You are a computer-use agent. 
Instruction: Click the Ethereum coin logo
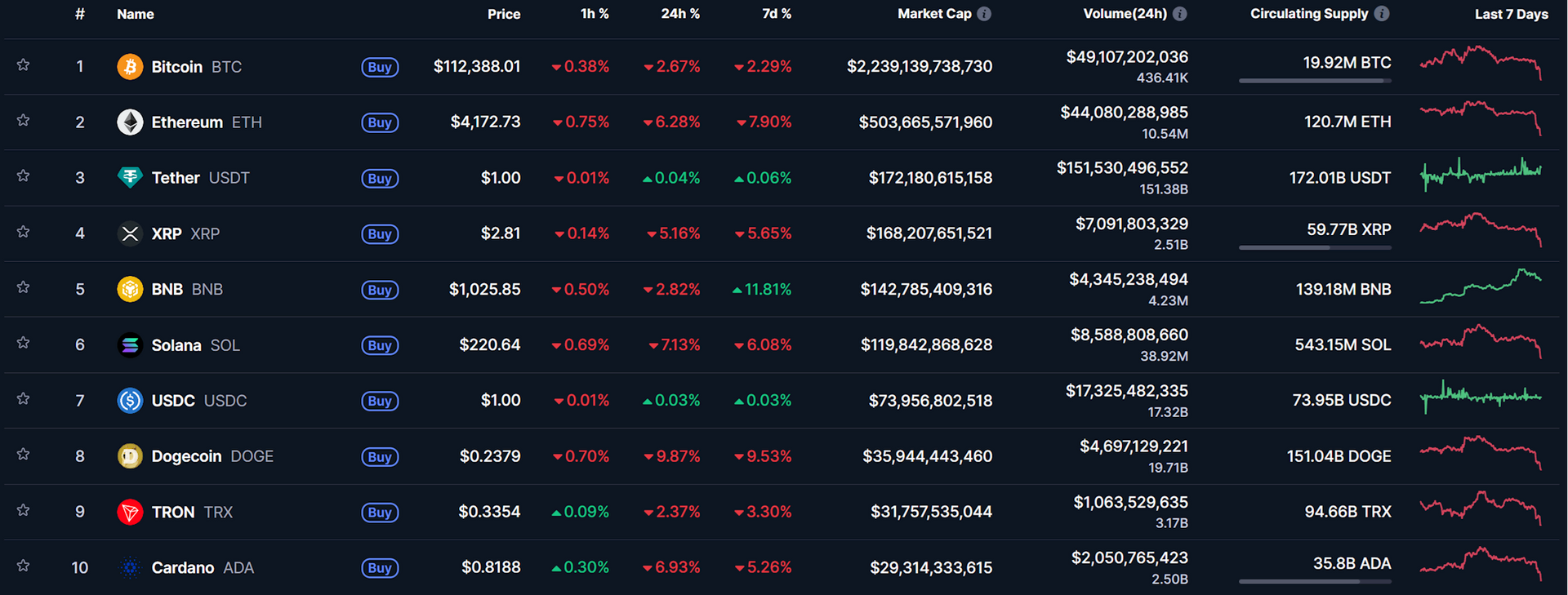coord(130,122)
